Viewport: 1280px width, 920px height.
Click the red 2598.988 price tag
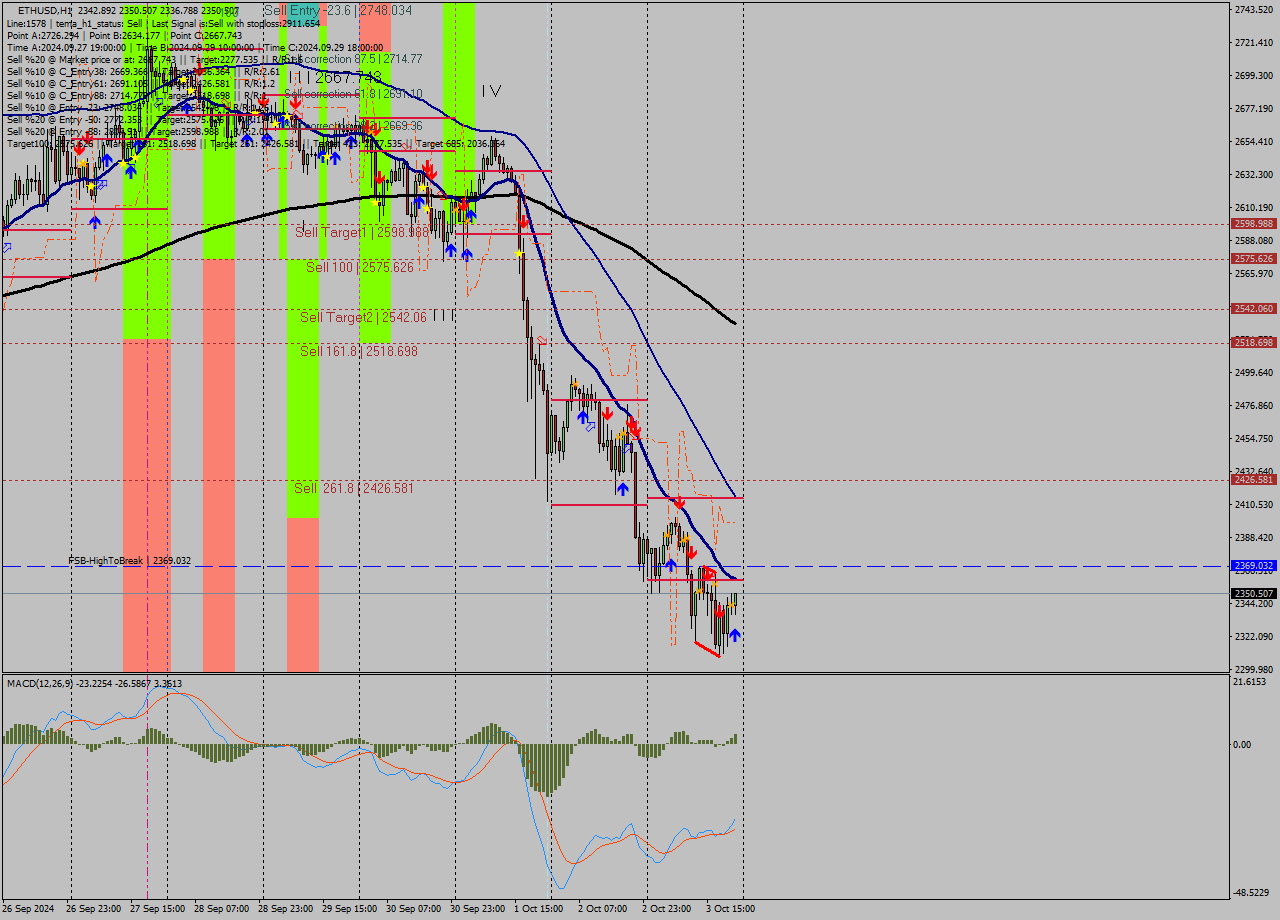pyautogui.click(x=1254, y=224)
